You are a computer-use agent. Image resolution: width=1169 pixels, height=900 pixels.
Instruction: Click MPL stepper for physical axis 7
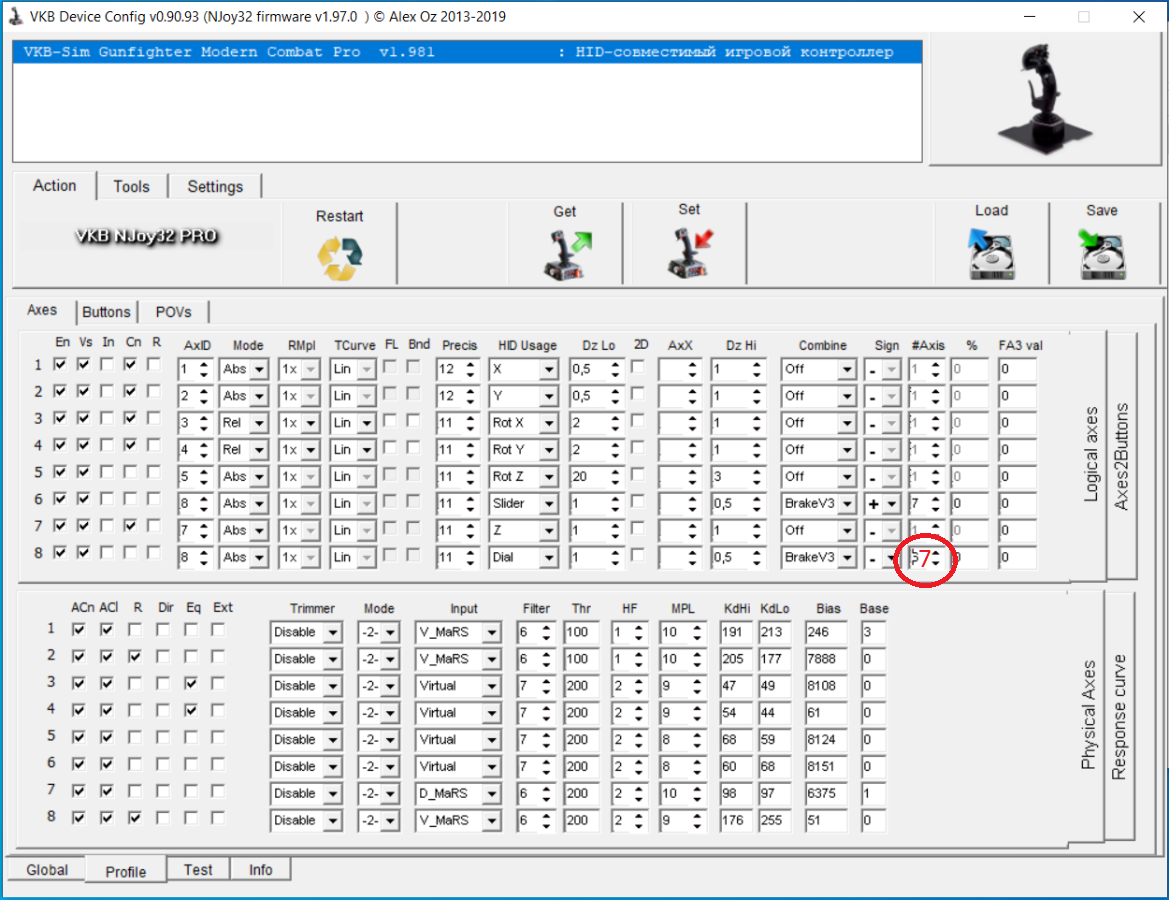click(x=696, y=793)
